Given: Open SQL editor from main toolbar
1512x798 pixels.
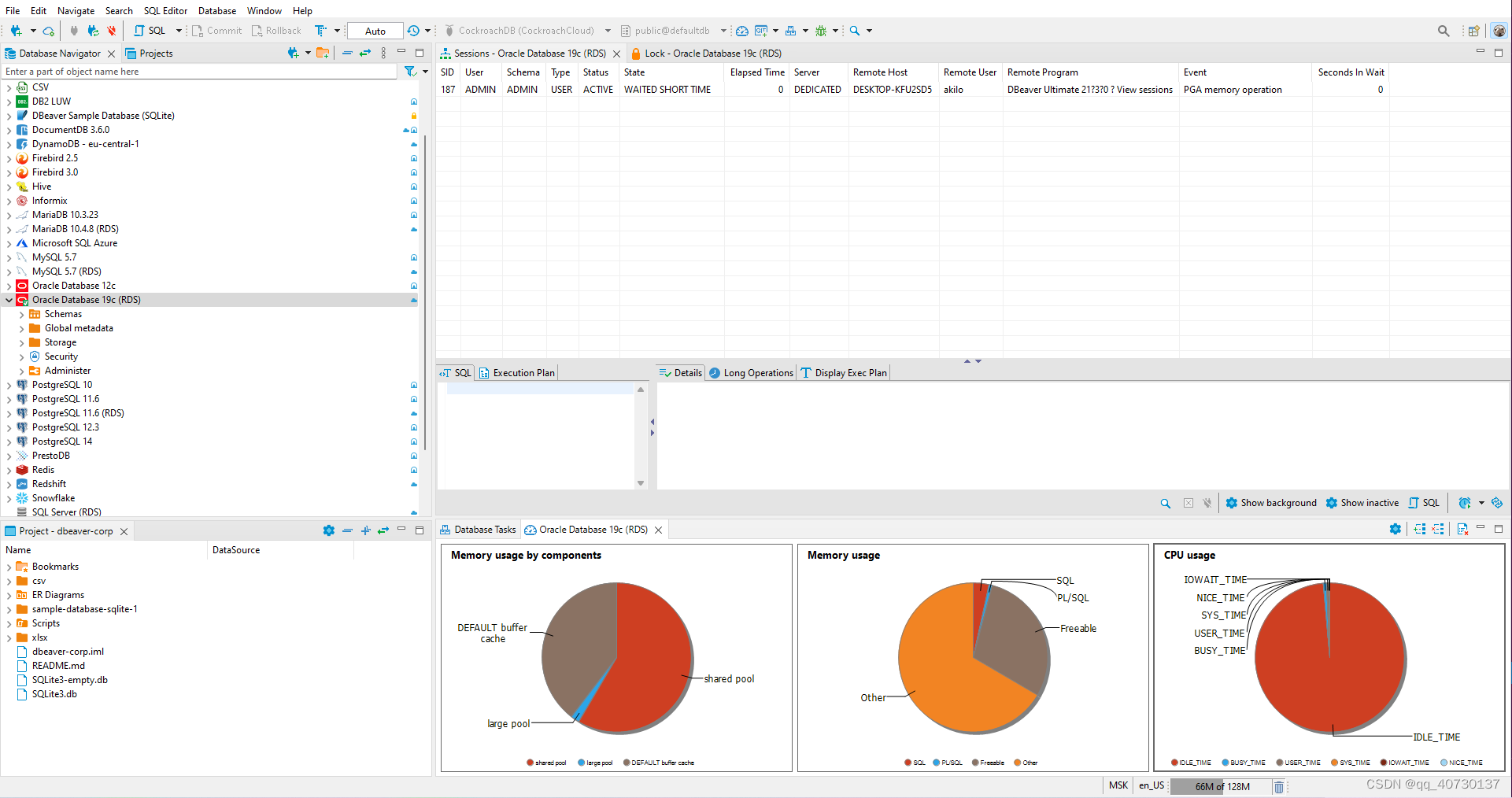Looking at the screenshot, I should [x=150, y=31].
